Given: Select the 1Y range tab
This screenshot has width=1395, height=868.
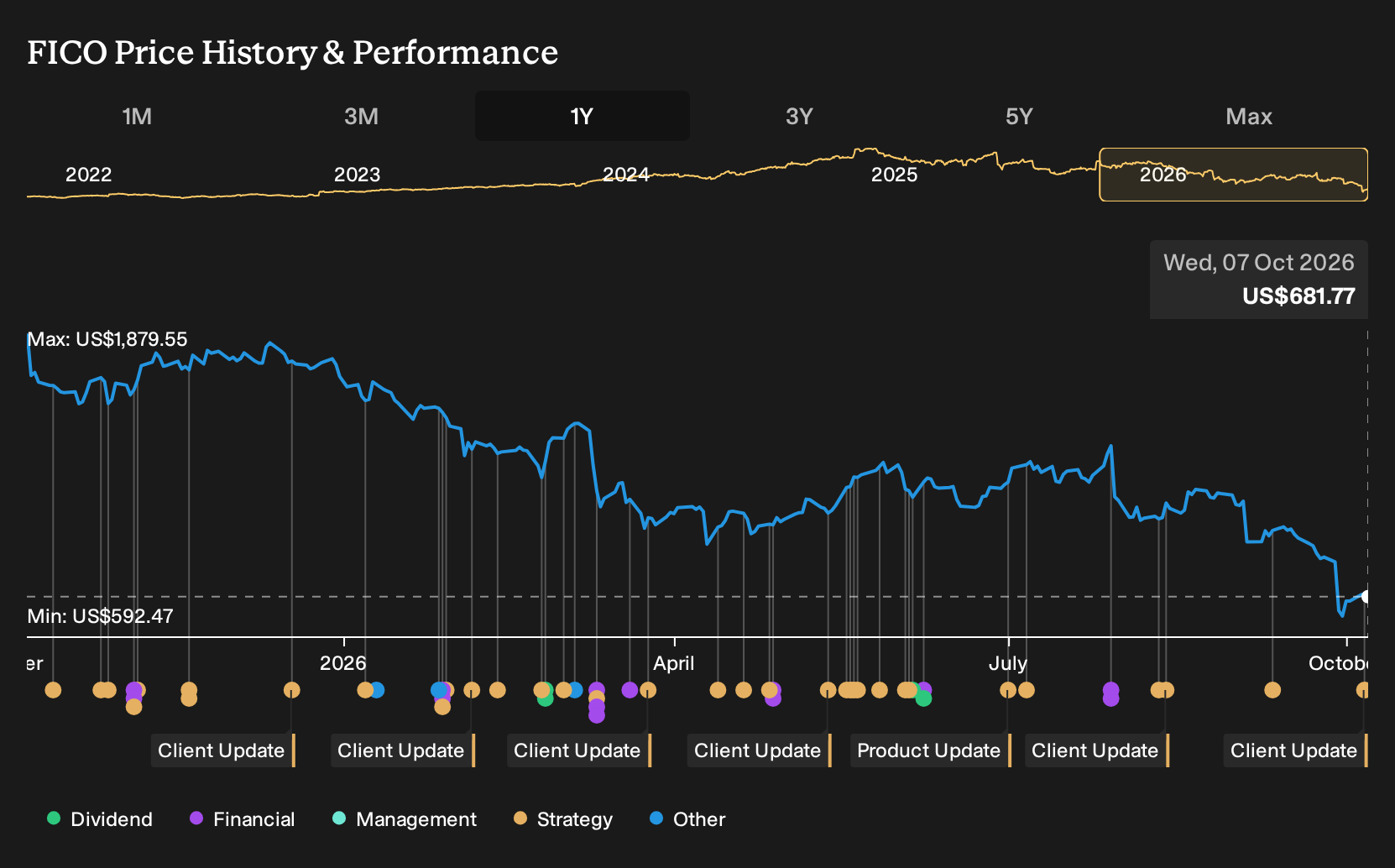Looking at the screenshot, I should pos(583,116).
